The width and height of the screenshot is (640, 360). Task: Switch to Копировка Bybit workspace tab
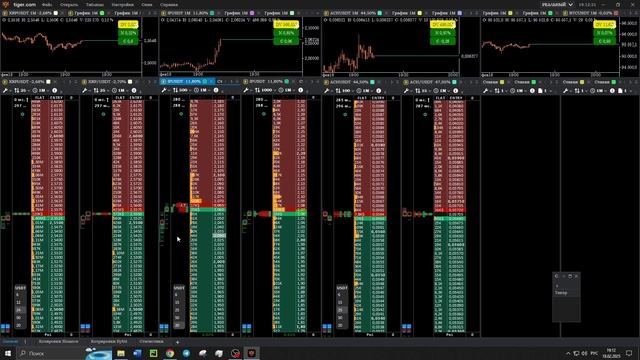pos(109,342)
